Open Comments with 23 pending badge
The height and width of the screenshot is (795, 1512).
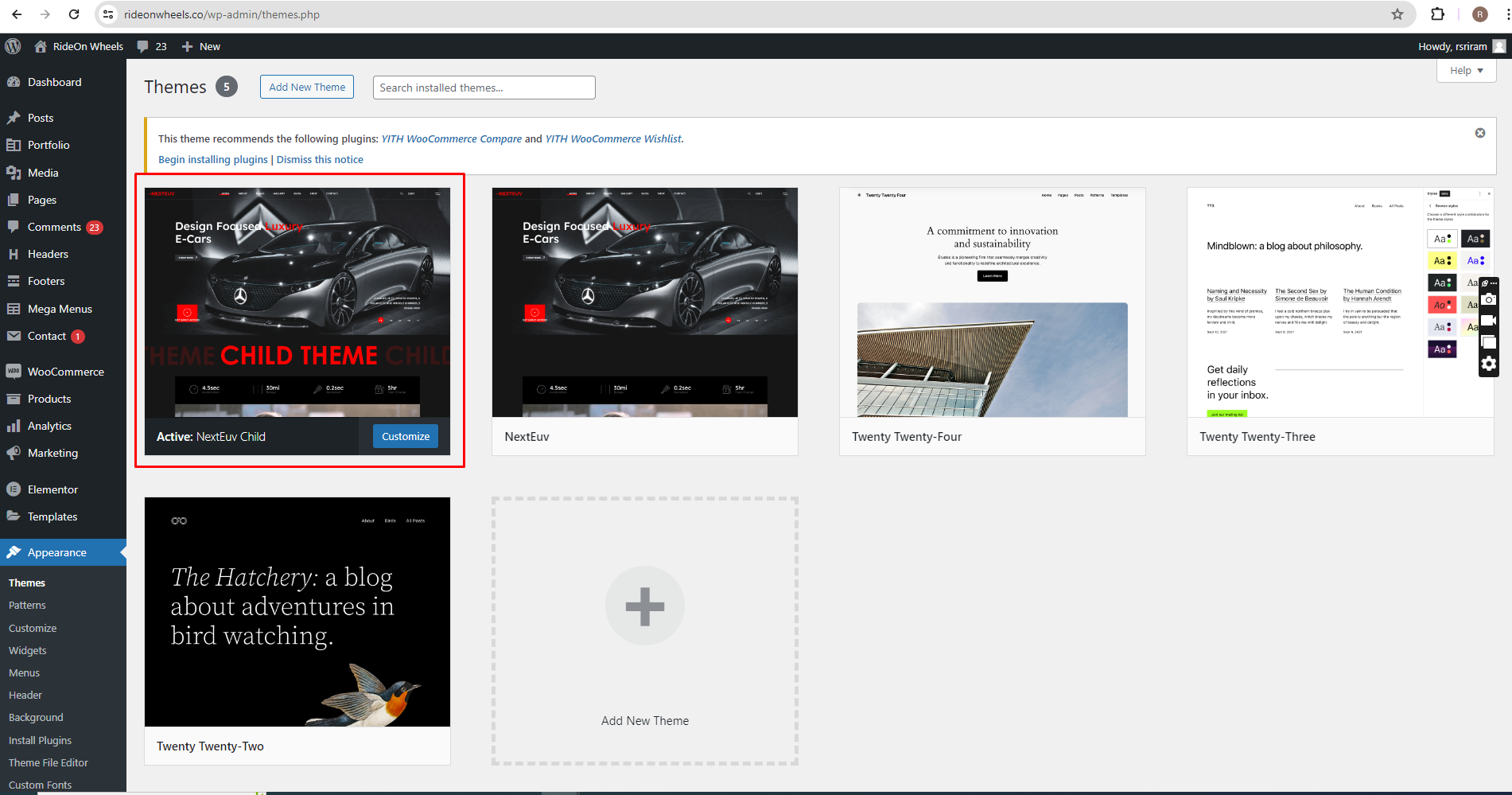pos(64,227)
